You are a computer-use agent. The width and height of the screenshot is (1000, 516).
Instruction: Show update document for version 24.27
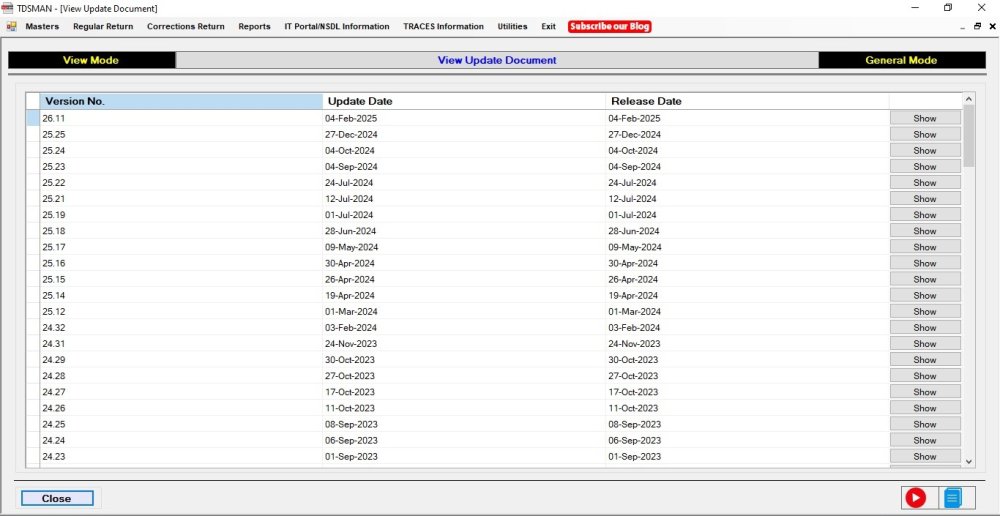pos(925,392)
